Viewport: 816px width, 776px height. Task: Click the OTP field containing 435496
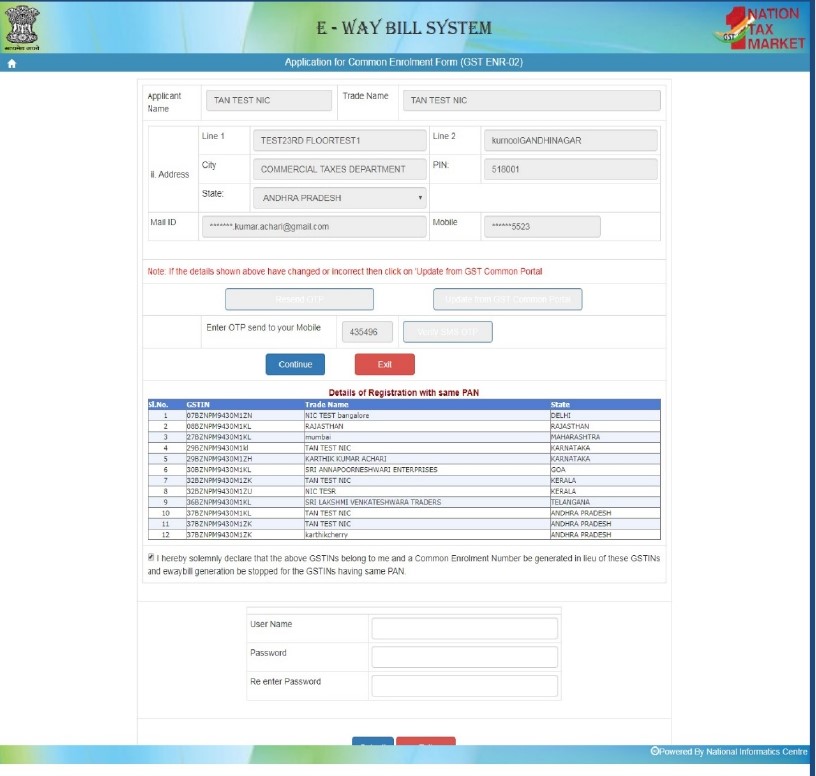tap(367, 332)
